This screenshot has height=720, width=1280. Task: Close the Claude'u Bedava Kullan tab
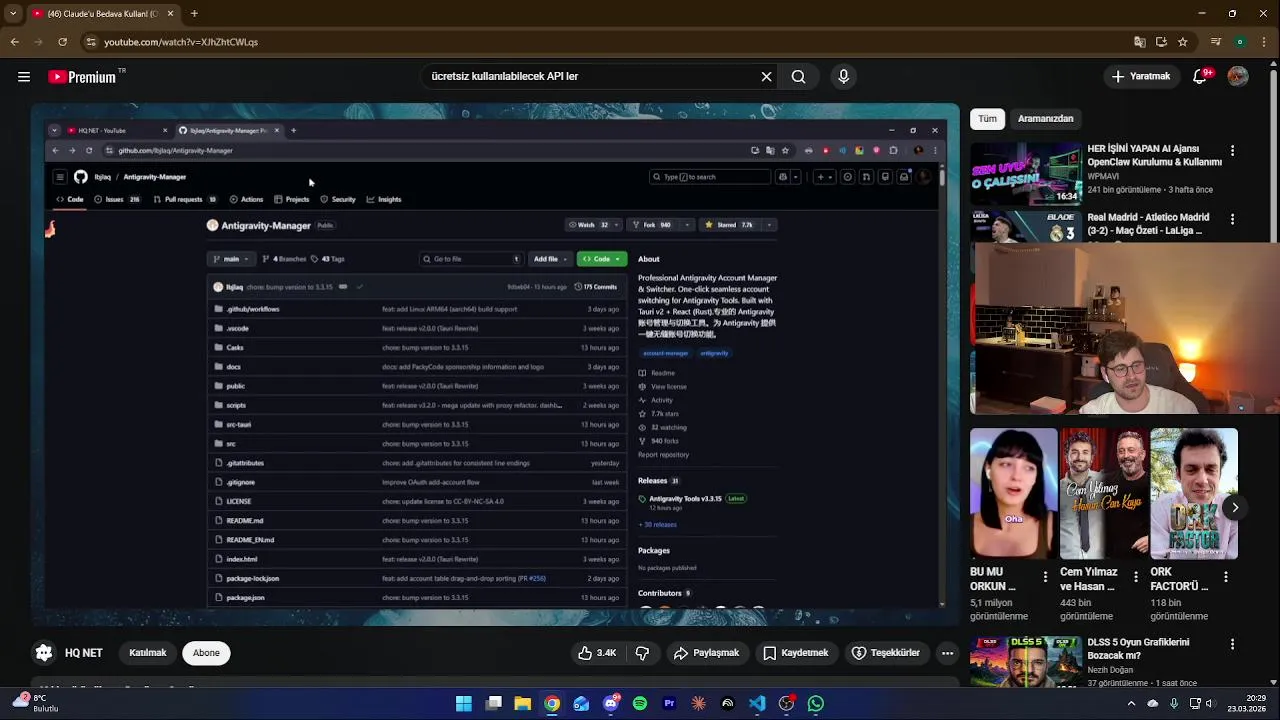pos(170,14)
